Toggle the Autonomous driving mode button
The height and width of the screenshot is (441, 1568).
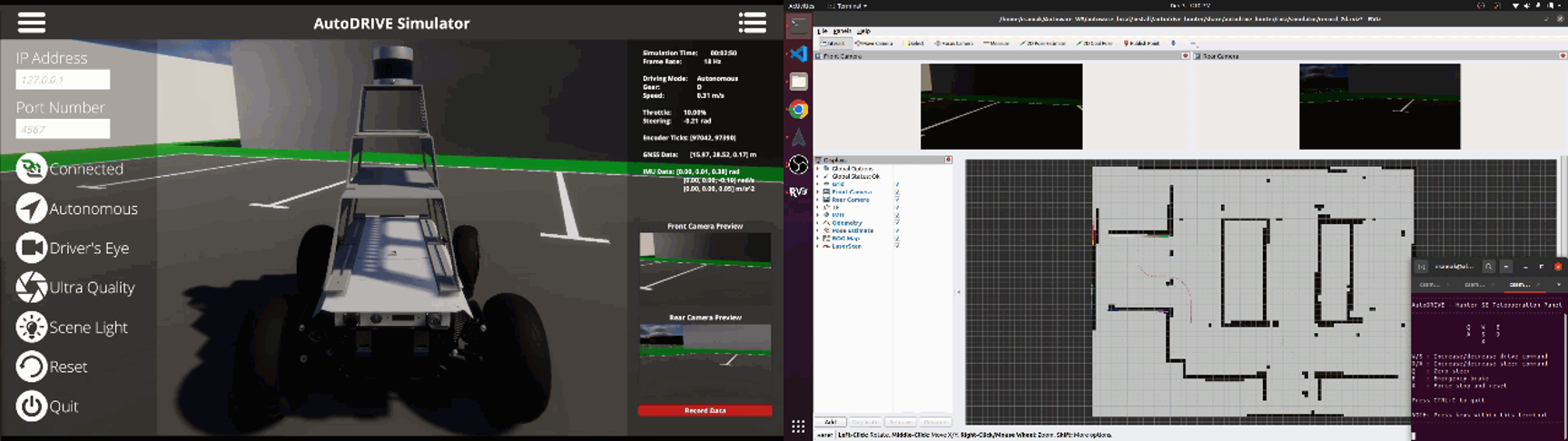31,209
